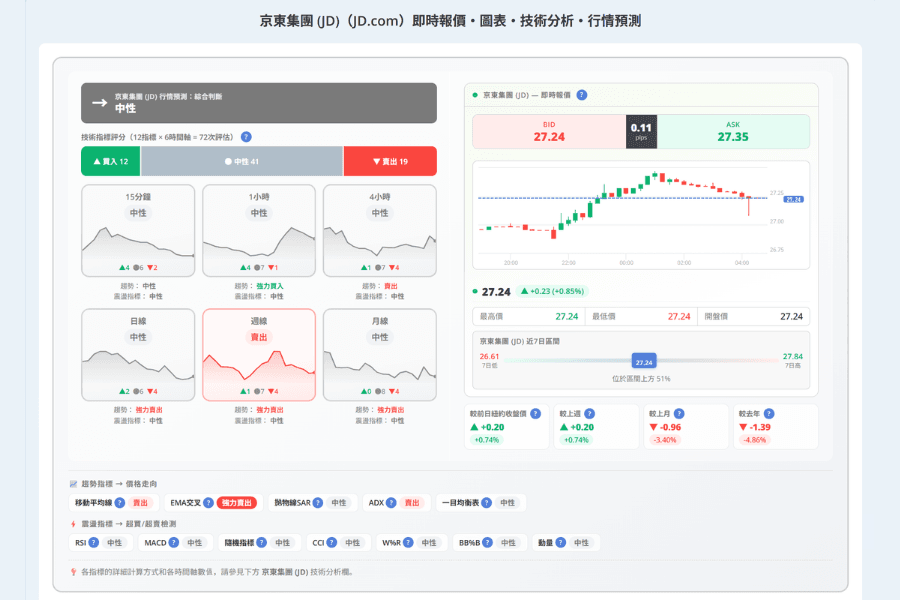Click the 7日高 value 27.84
This screenshot has width=900, height=600.
793,357
